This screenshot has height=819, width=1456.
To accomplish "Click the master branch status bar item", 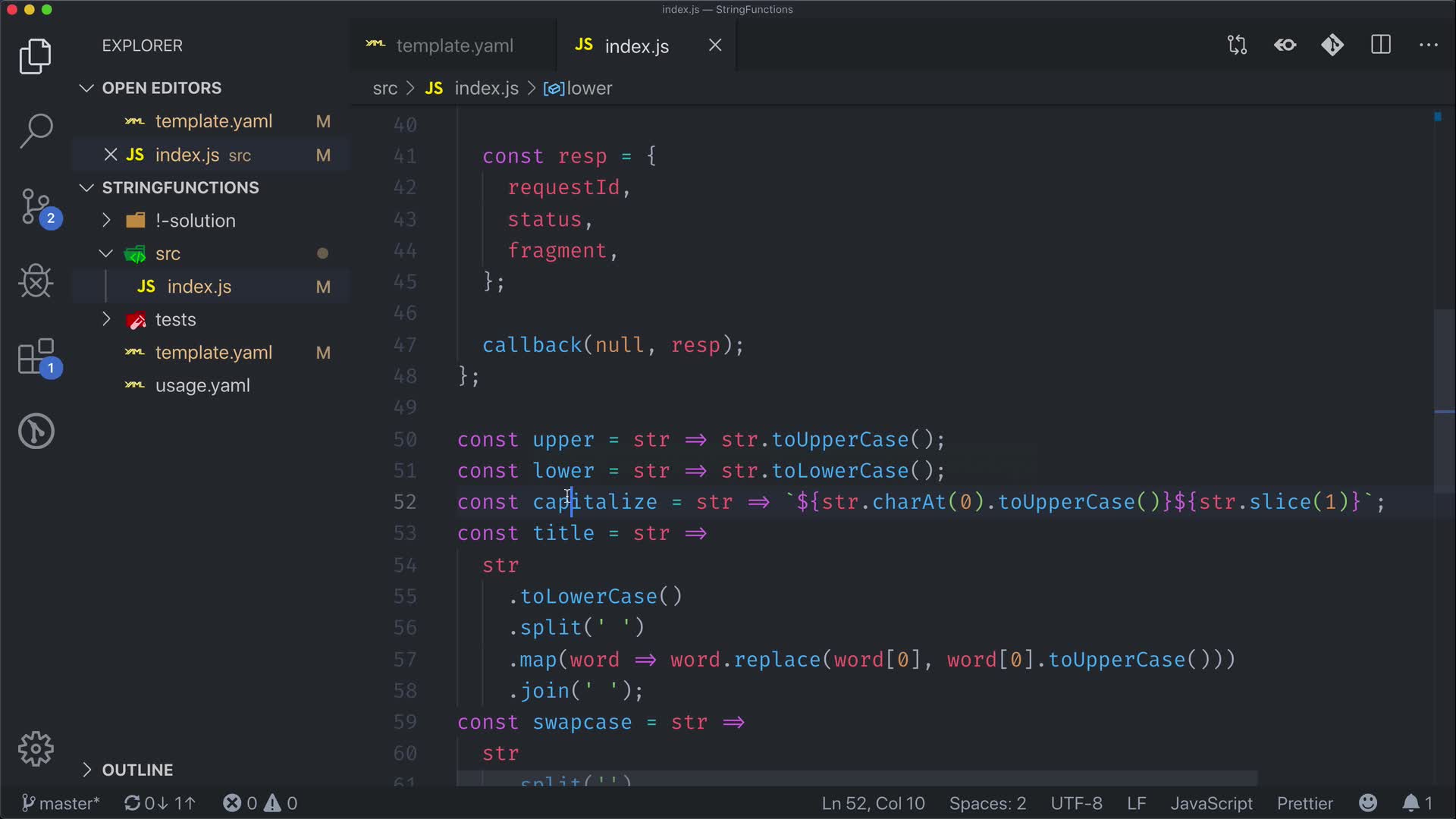I will (x=61, y=803).
